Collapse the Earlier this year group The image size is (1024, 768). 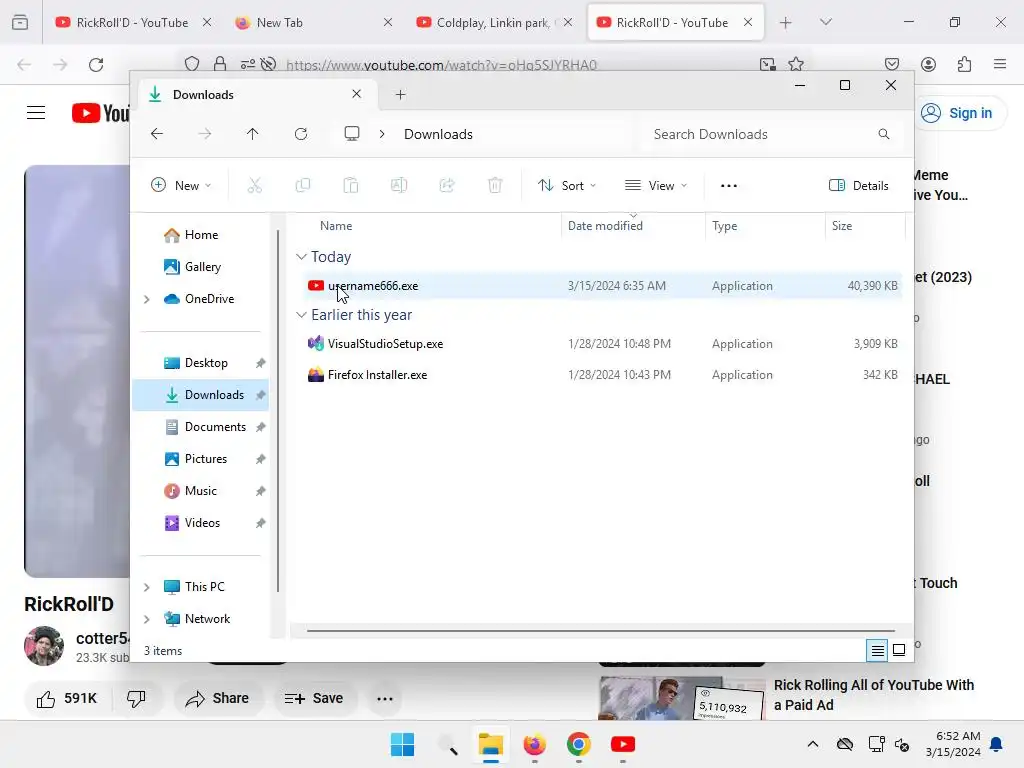pos(301,315)
